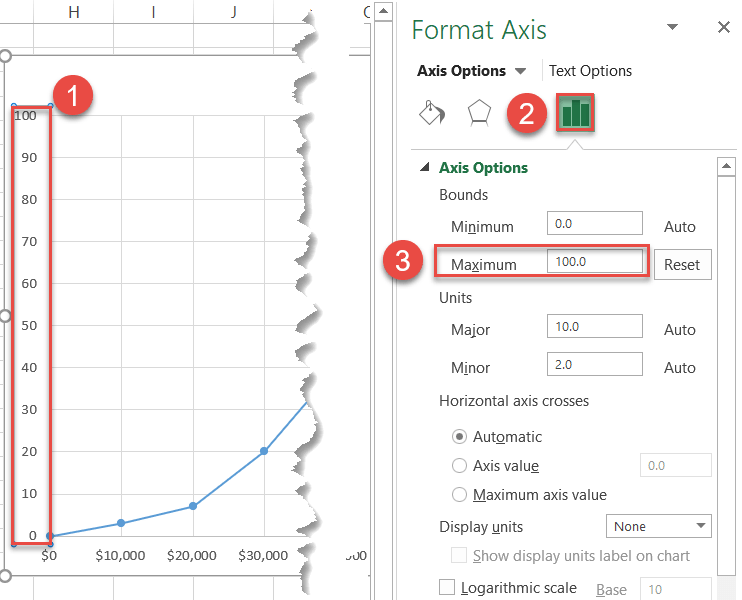
Task: Select column J header
Action: point(233,12)
